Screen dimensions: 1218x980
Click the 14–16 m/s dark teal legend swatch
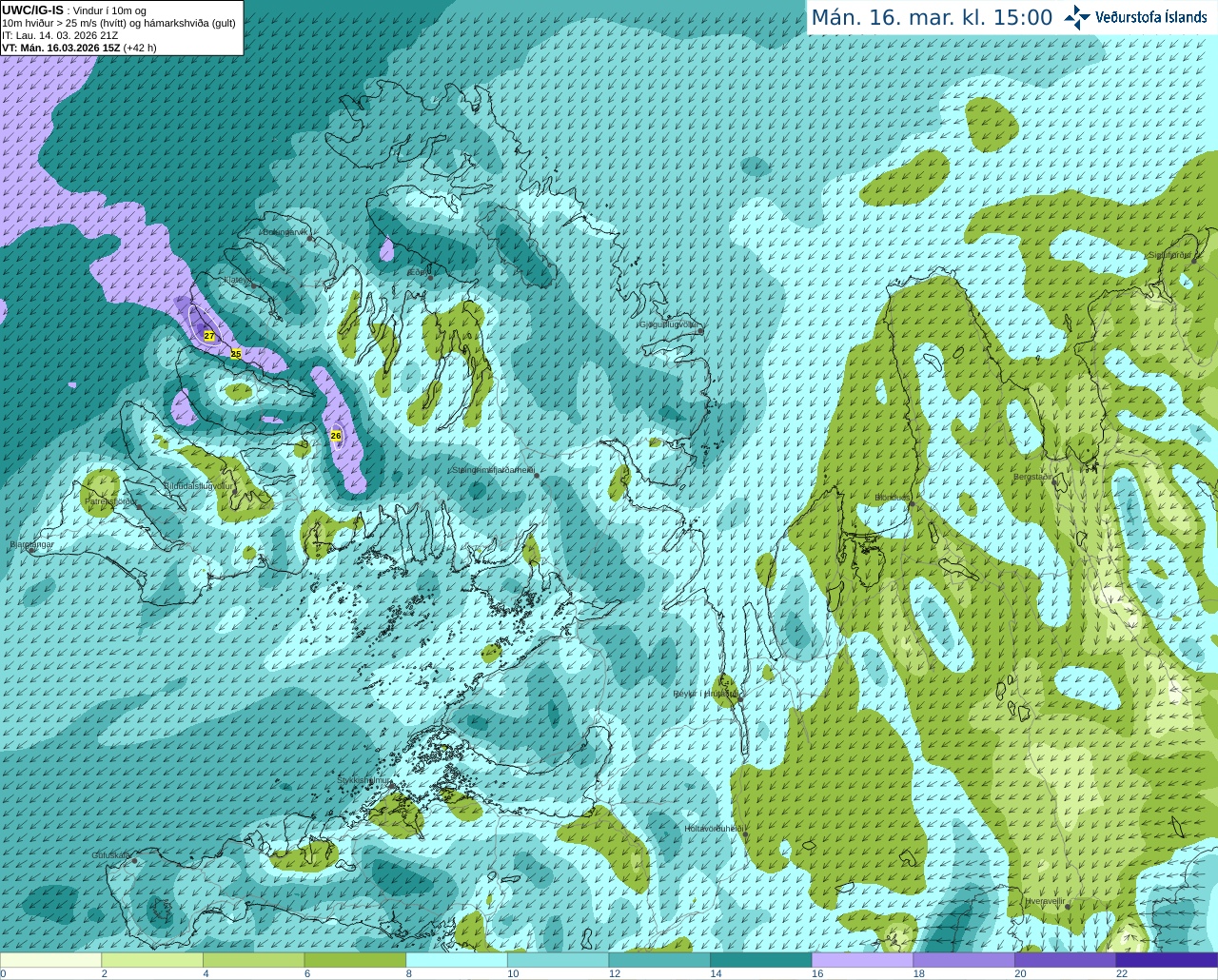[761, 960]
